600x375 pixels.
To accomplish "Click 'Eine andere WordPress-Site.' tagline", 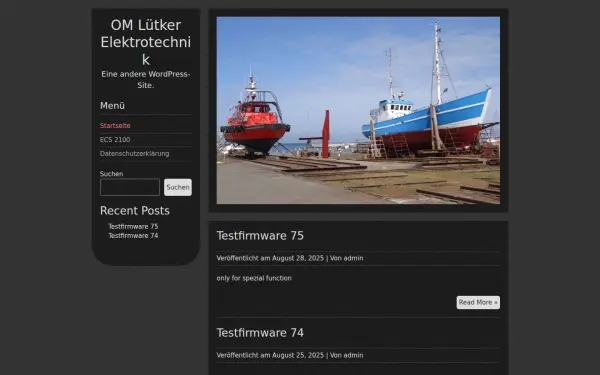I will (145, 80).
